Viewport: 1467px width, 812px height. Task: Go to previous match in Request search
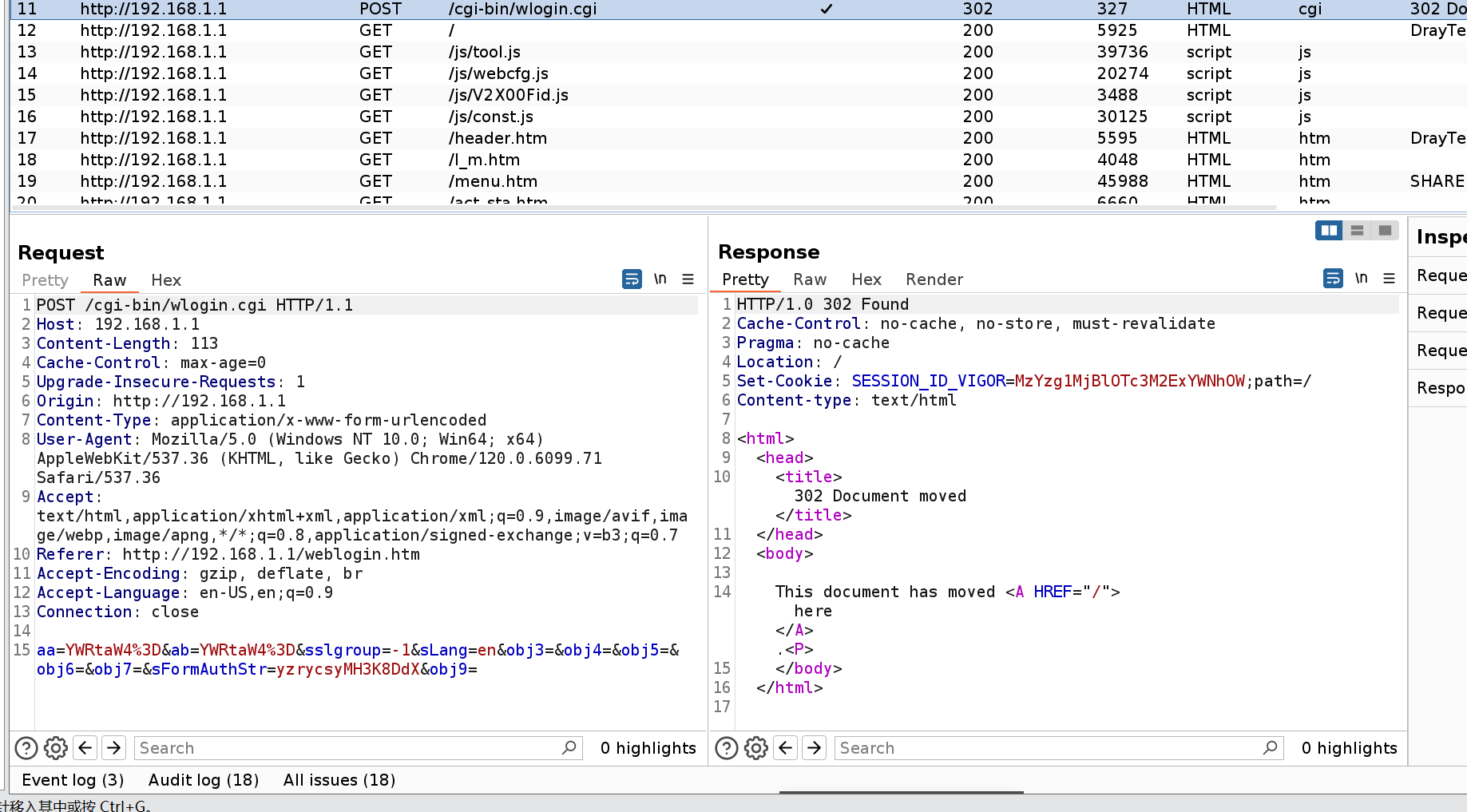pyautogui.click(x=85, y=748)
